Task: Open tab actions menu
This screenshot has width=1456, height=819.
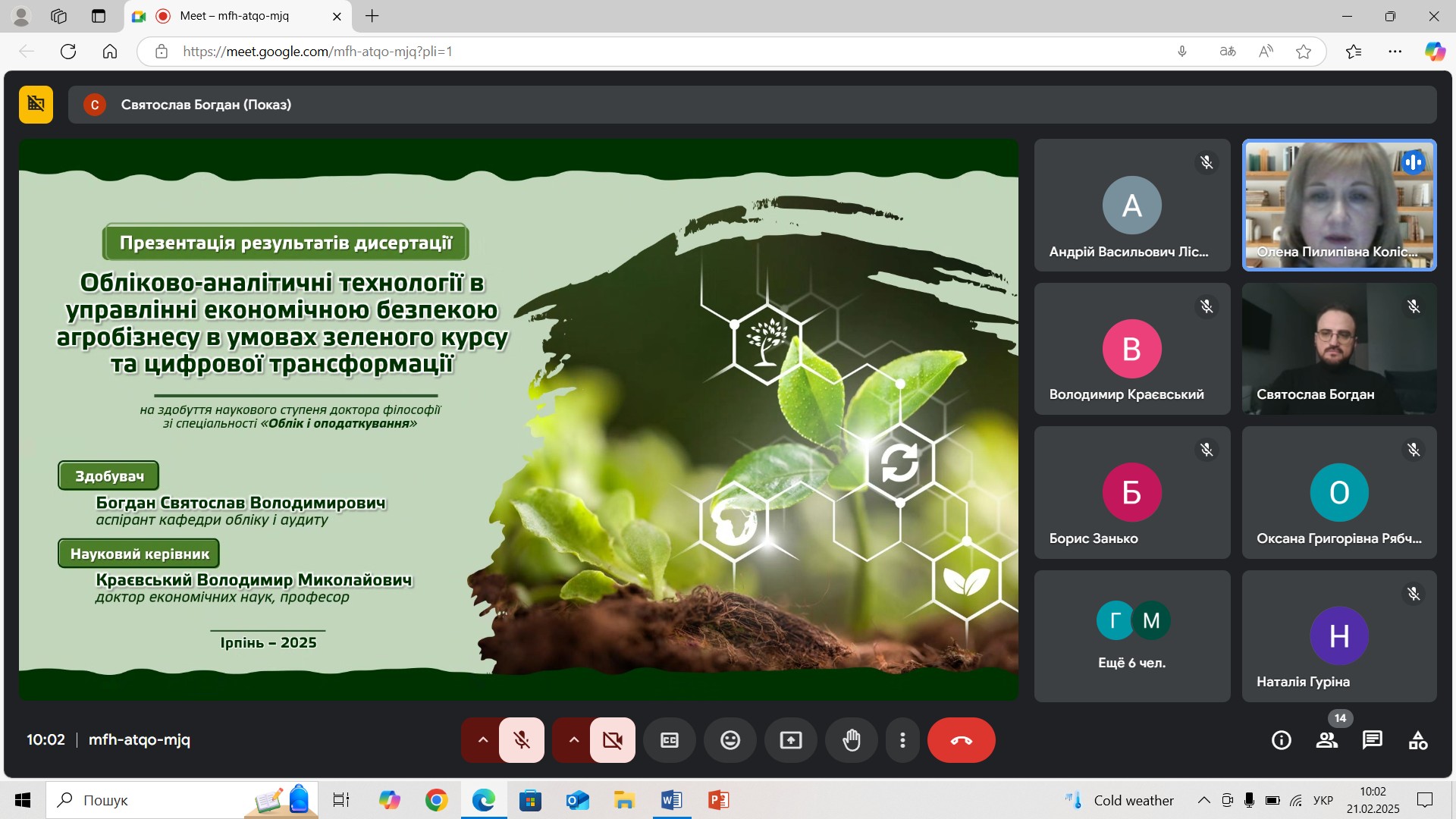Action: click(99, 16)
